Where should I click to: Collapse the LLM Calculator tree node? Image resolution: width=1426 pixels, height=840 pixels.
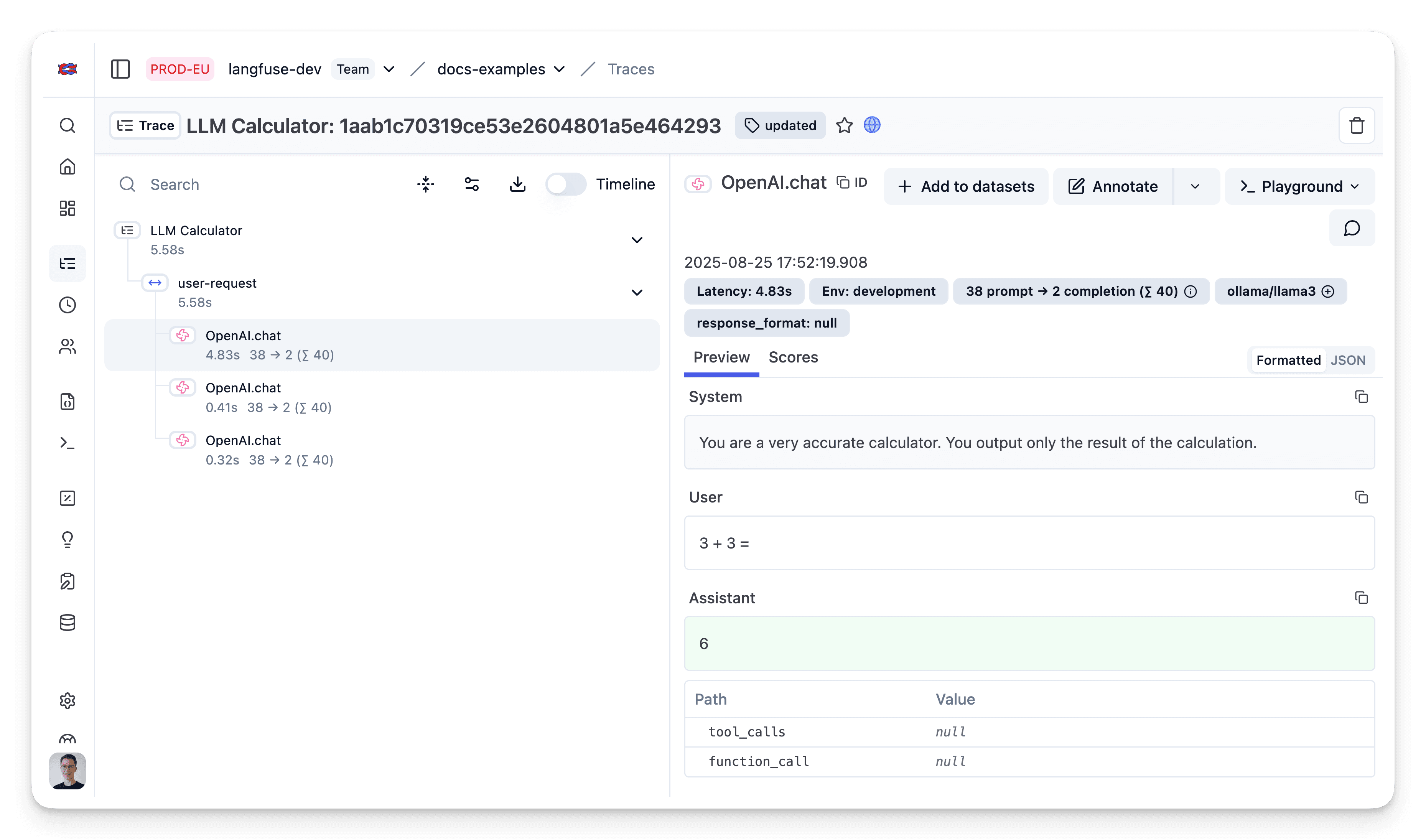point(637,240)
